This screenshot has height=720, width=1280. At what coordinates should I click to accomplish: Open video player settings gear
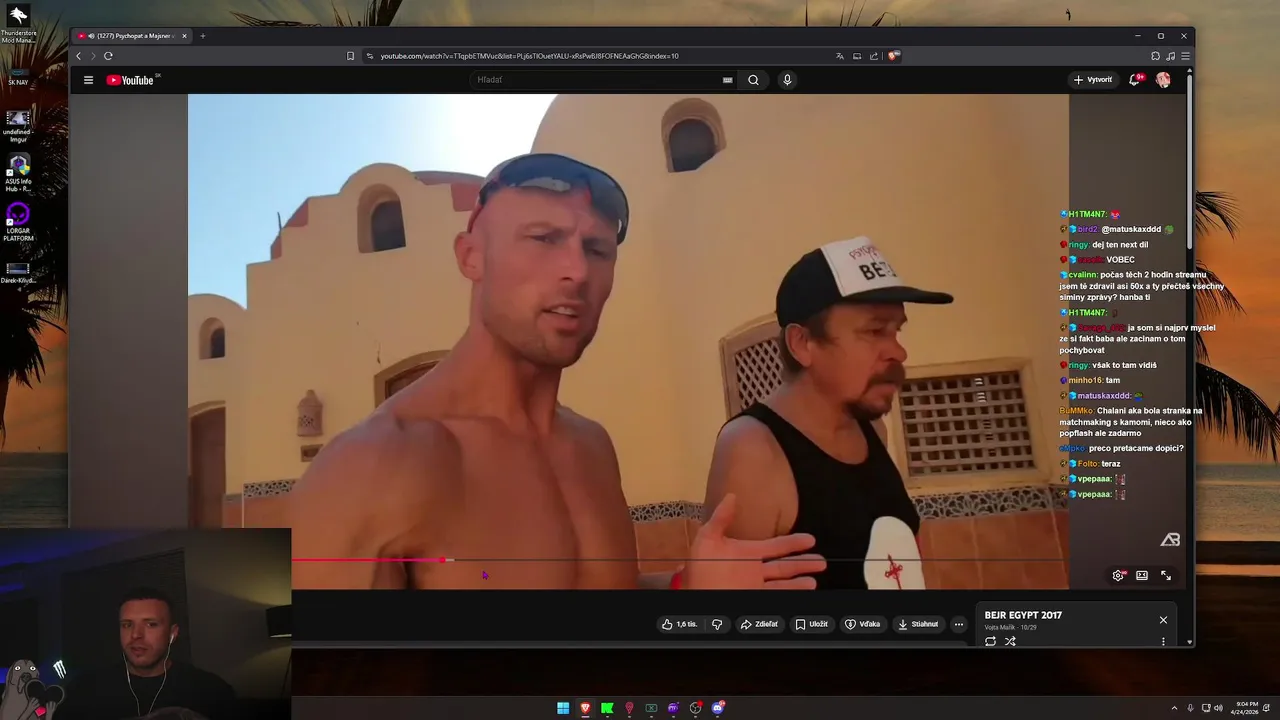(1118, 575)
